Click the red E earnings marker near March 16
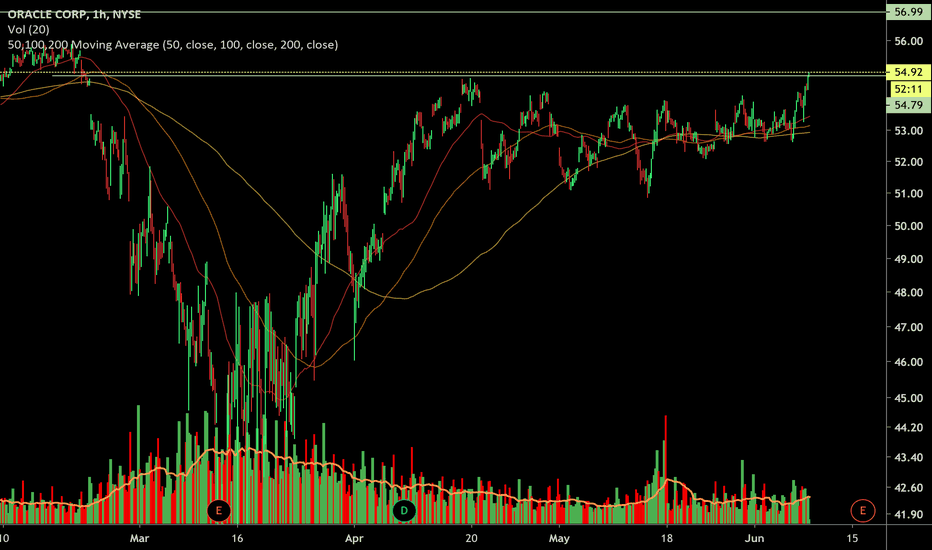 point(219,510)
